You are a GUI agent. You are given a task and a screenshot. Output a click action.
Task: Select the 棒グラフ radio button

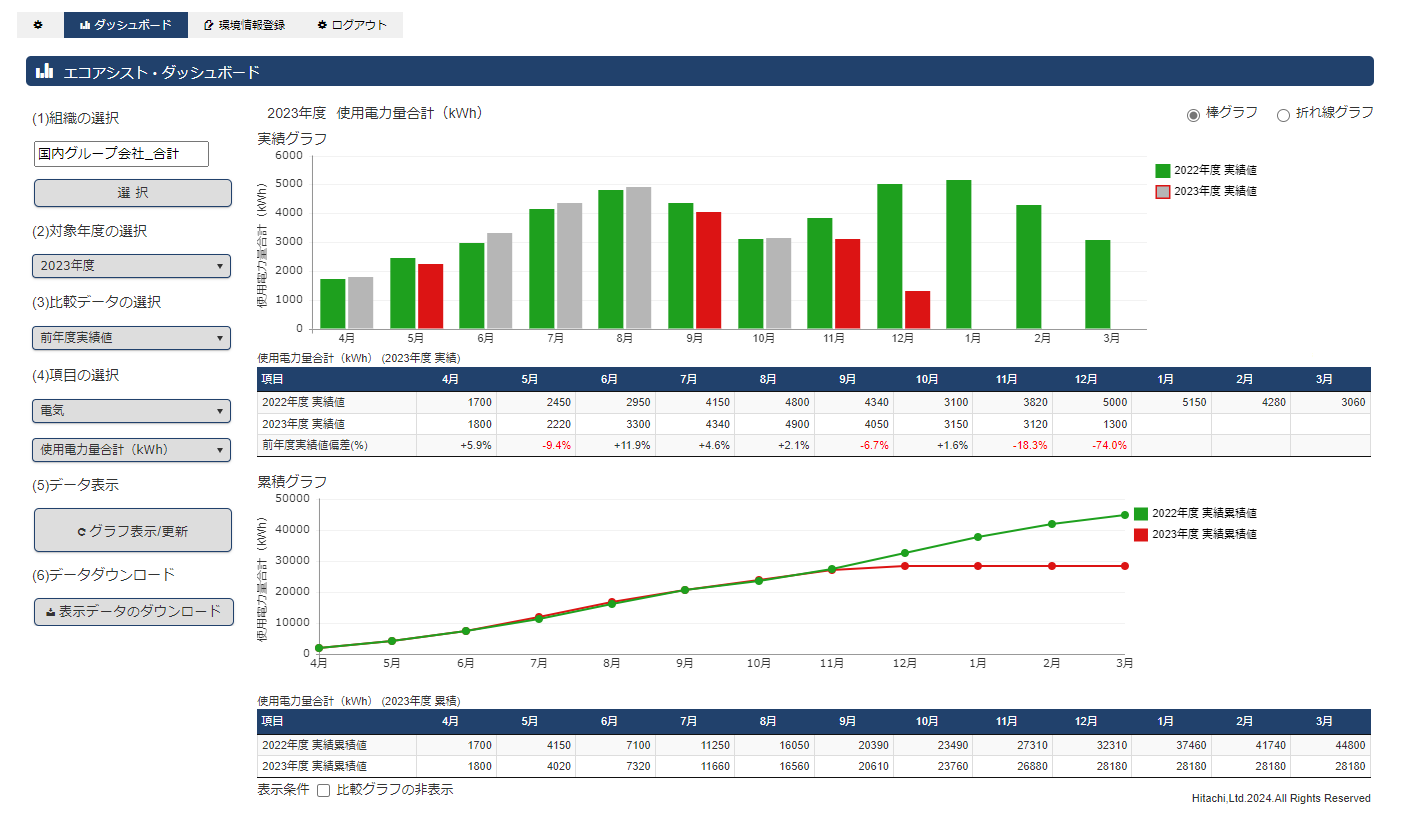(1193, 115)
